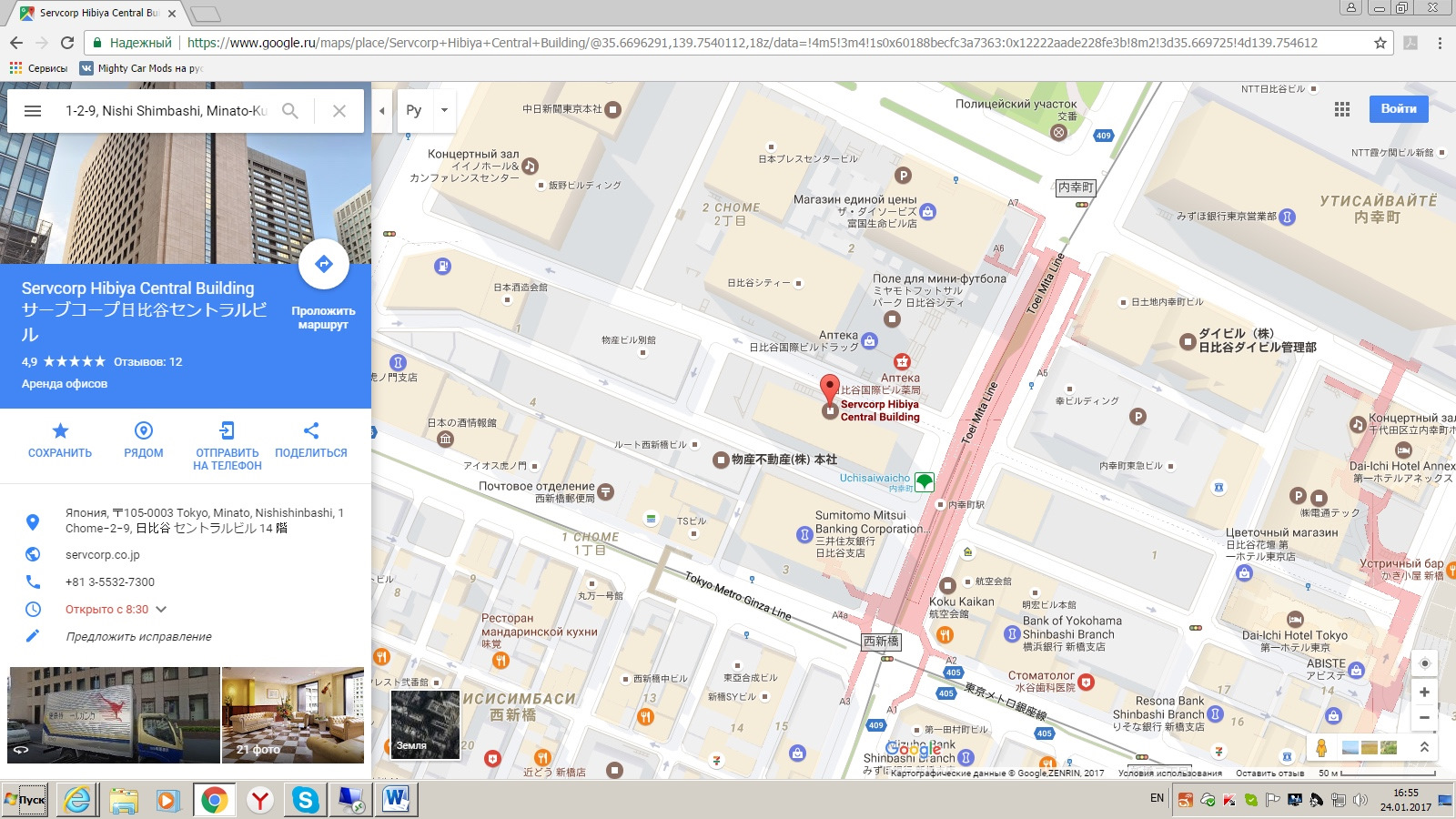The height and width of the screenshot is (819, 1456).
Task: Toggle Earth (Земля) satellite view
Action: click(425, 724)
